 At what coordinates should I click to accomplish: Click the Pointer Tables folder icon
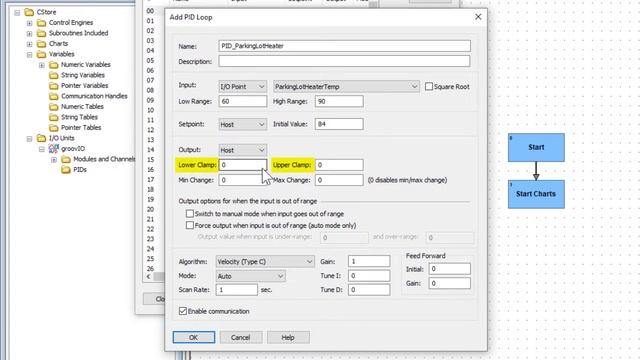(x=53, y=128)
